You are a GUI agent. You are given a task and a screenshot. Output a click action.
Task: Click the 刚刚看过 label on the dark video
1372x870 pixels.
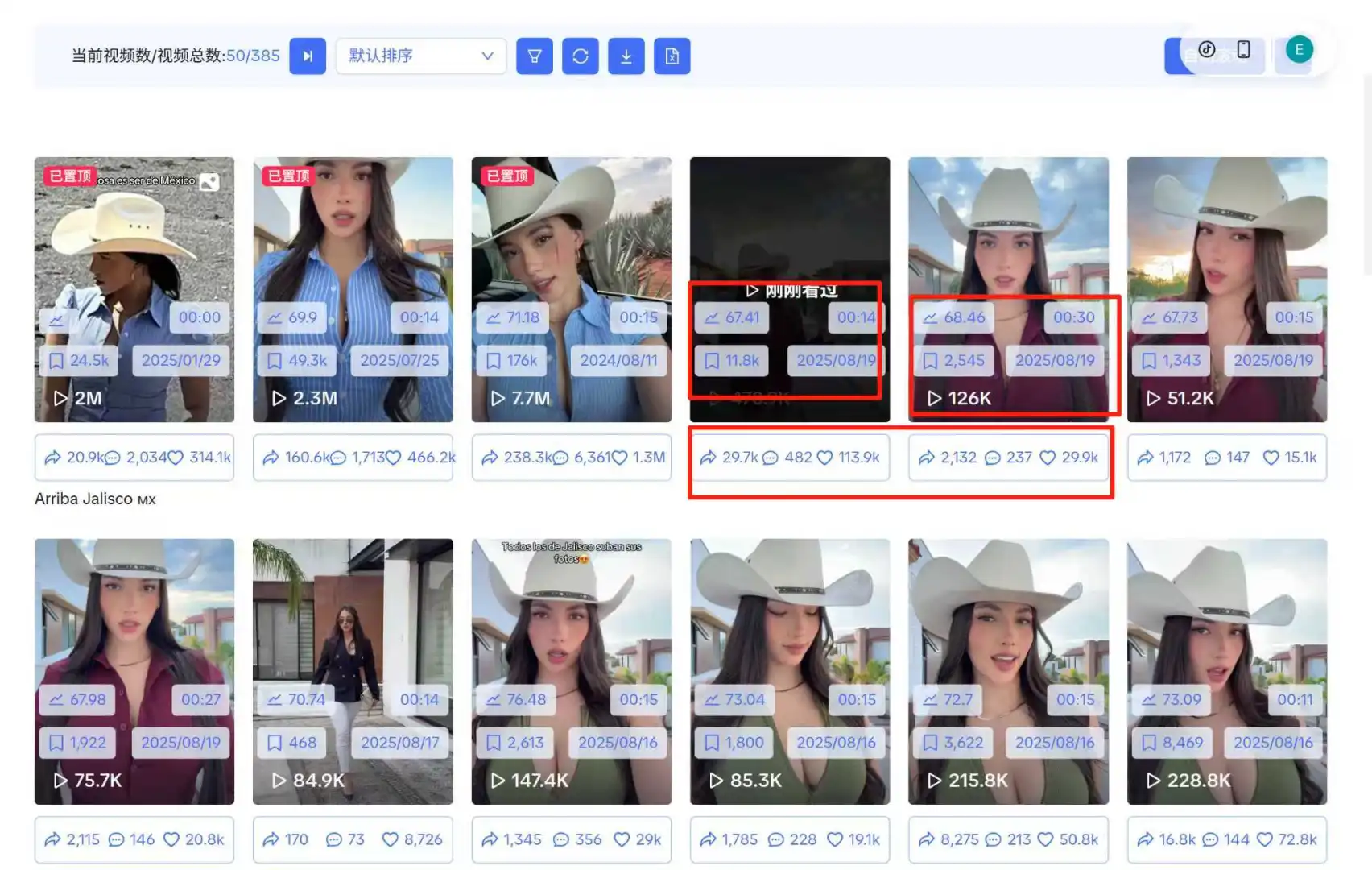click(x=801, y=291)
